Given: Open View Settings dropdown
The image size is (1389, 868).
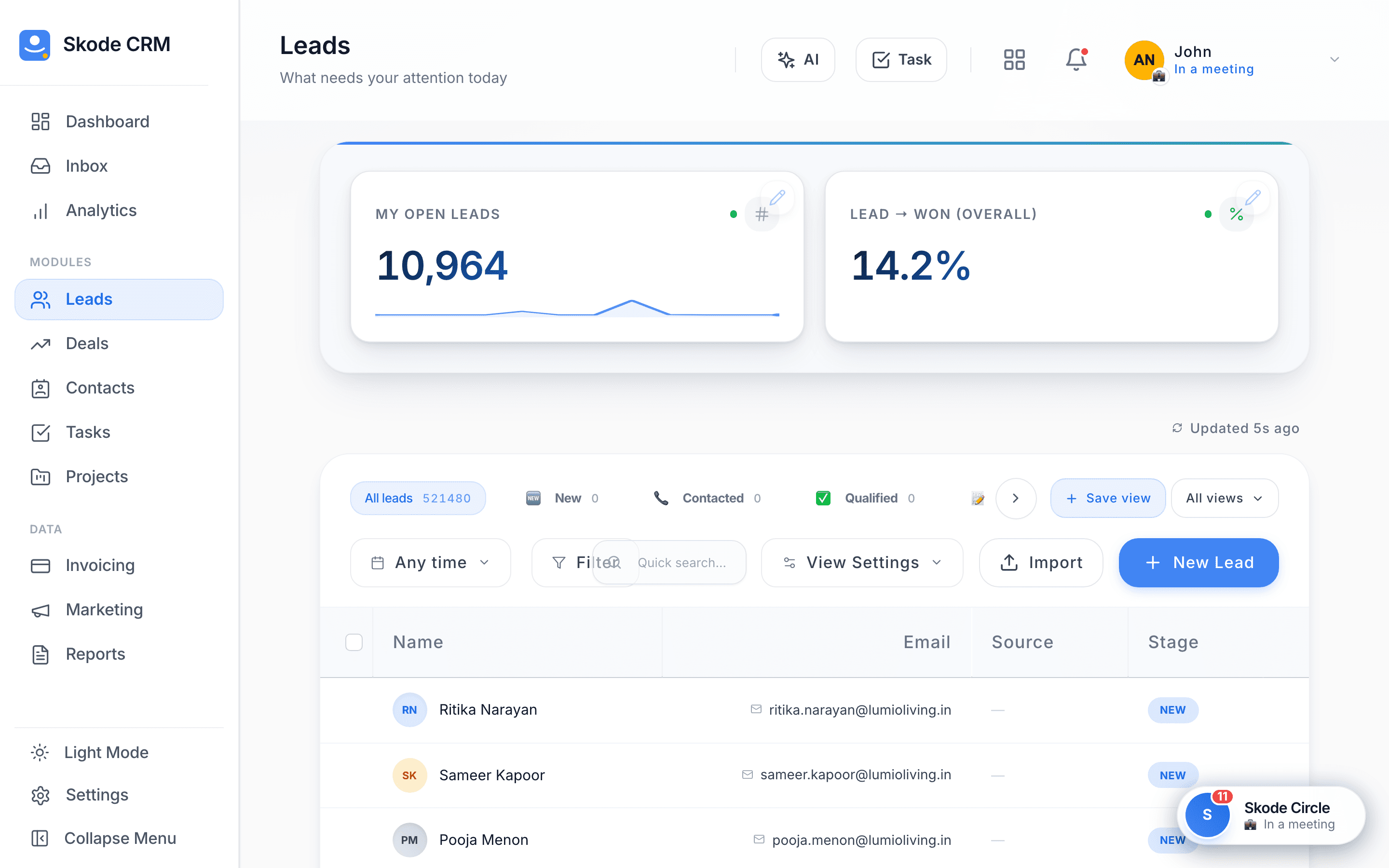Looking at the screenshot, I should tap(862, 563).
